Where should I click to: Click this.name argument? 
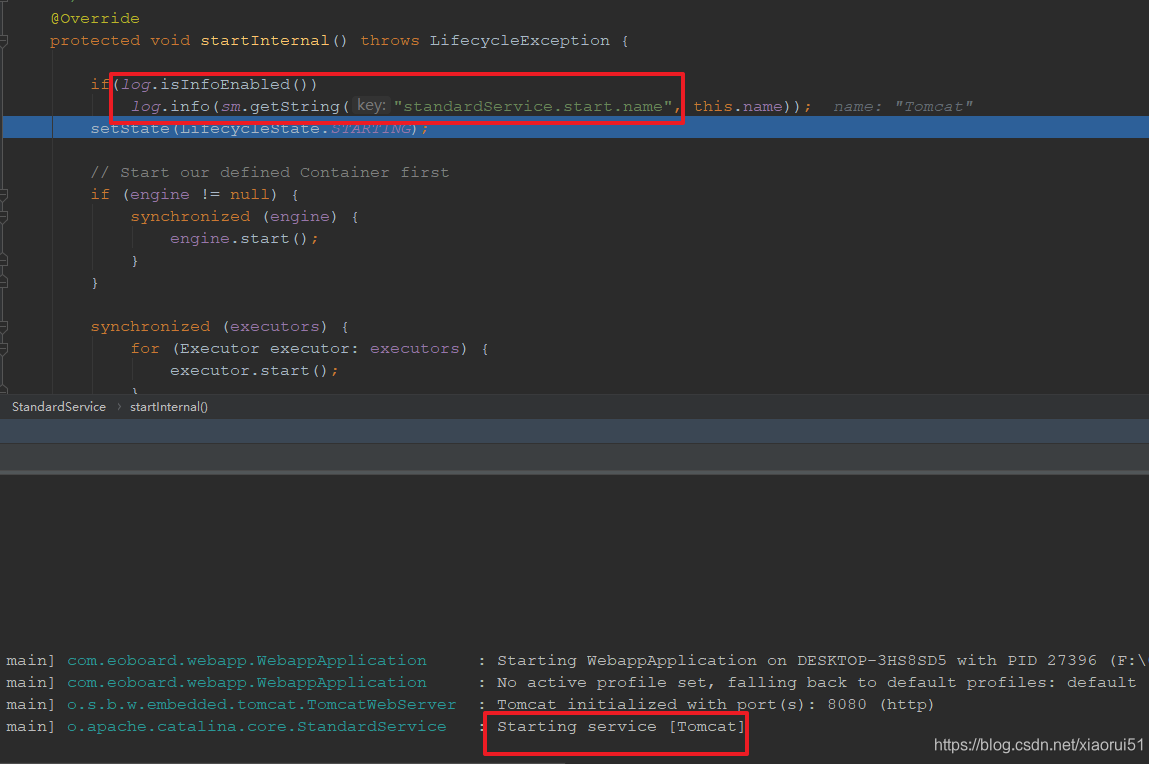[x=738, y=107]
